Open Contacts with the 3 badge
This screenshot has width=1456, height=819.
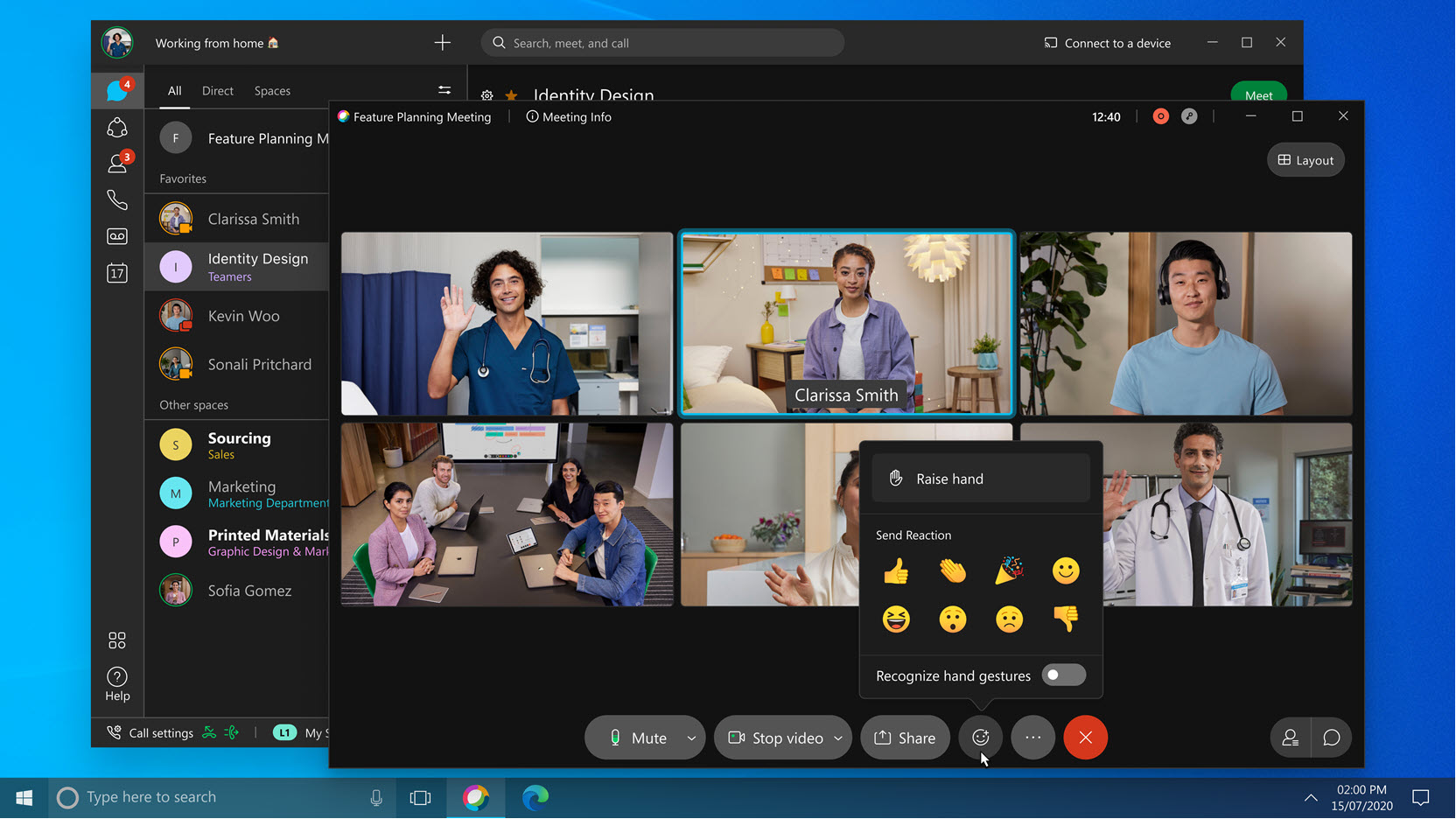tap(117, 164)
